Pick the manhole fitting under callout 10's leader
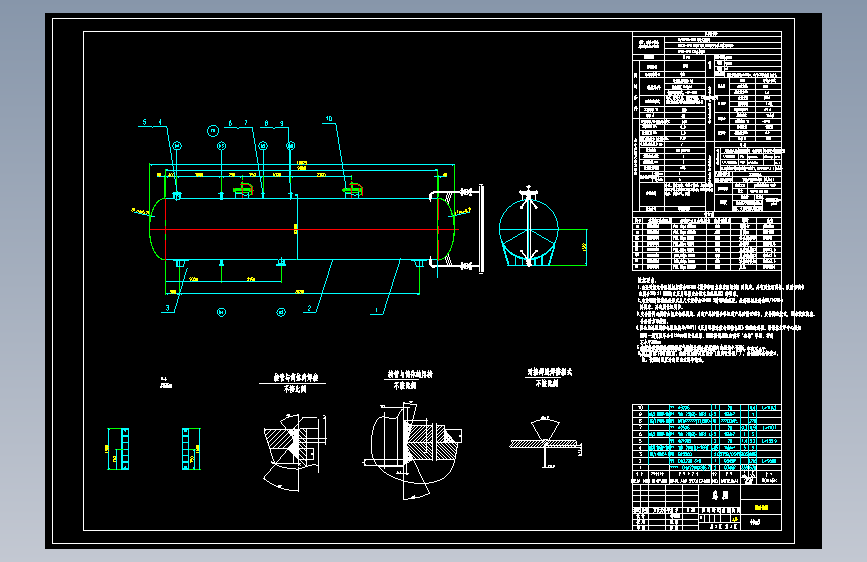Viewport: 867px width, 562px height. tap(353, 190)
